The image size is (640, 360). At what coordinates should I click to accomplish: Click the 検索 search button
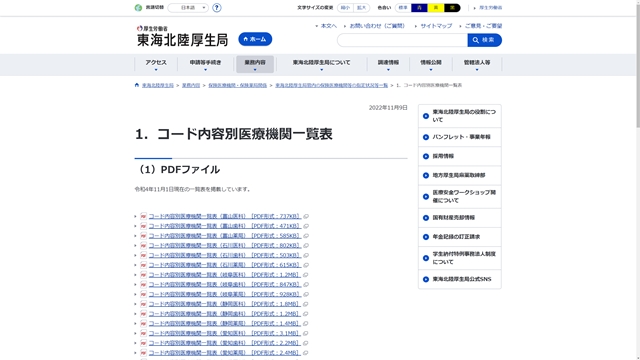coord(484,40)
